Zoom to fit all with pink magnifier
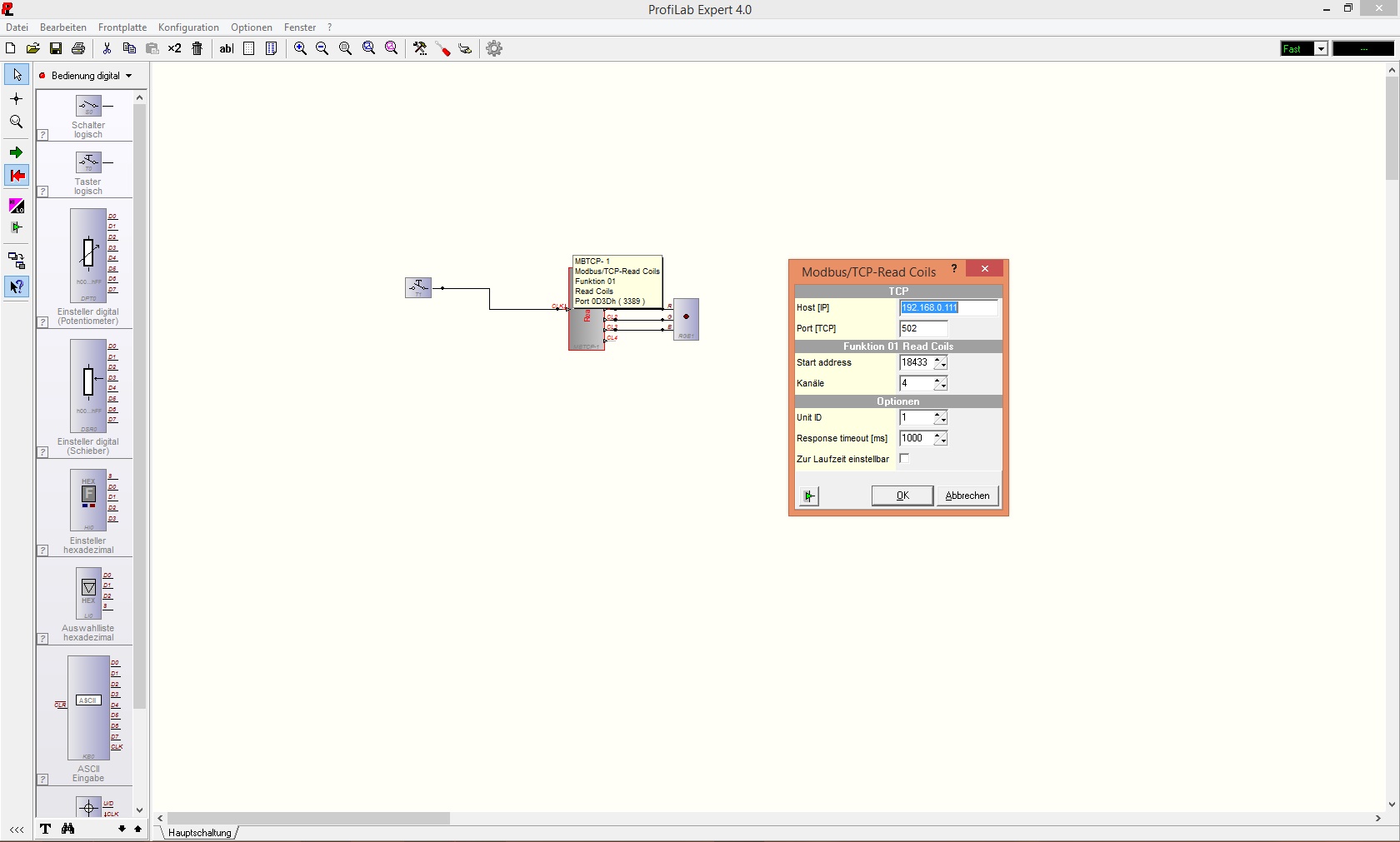The width and height of the screenshot is (1400, 842). coord(392,48)
